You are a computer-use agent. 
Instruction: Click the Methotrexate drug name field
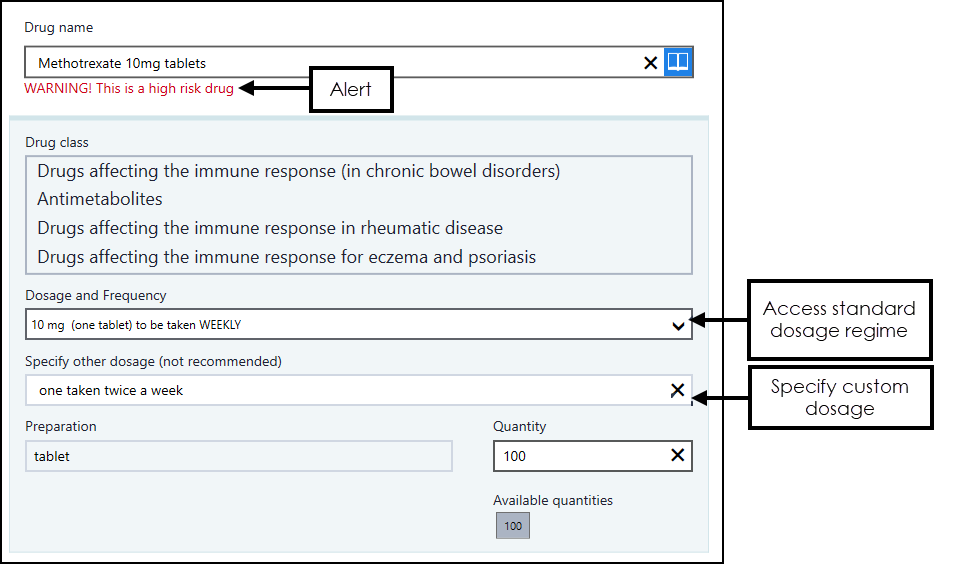pos(330,63)
